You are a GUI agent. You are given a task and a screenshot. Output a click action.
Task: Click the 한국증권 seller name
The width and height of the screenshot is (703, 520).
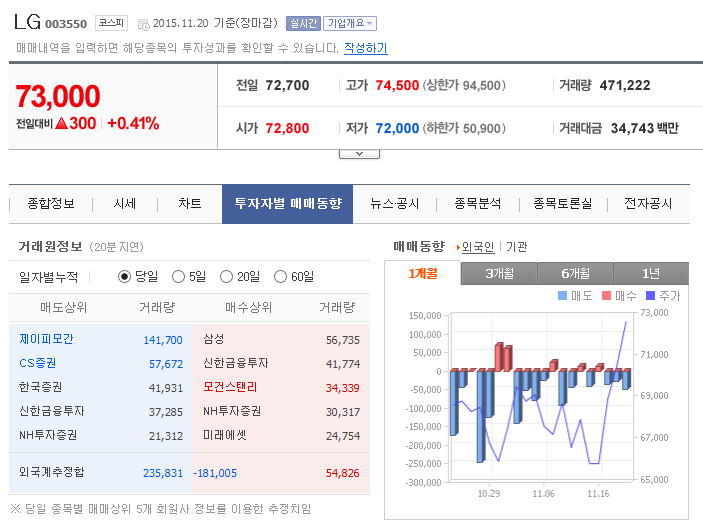tap(40, 387)
